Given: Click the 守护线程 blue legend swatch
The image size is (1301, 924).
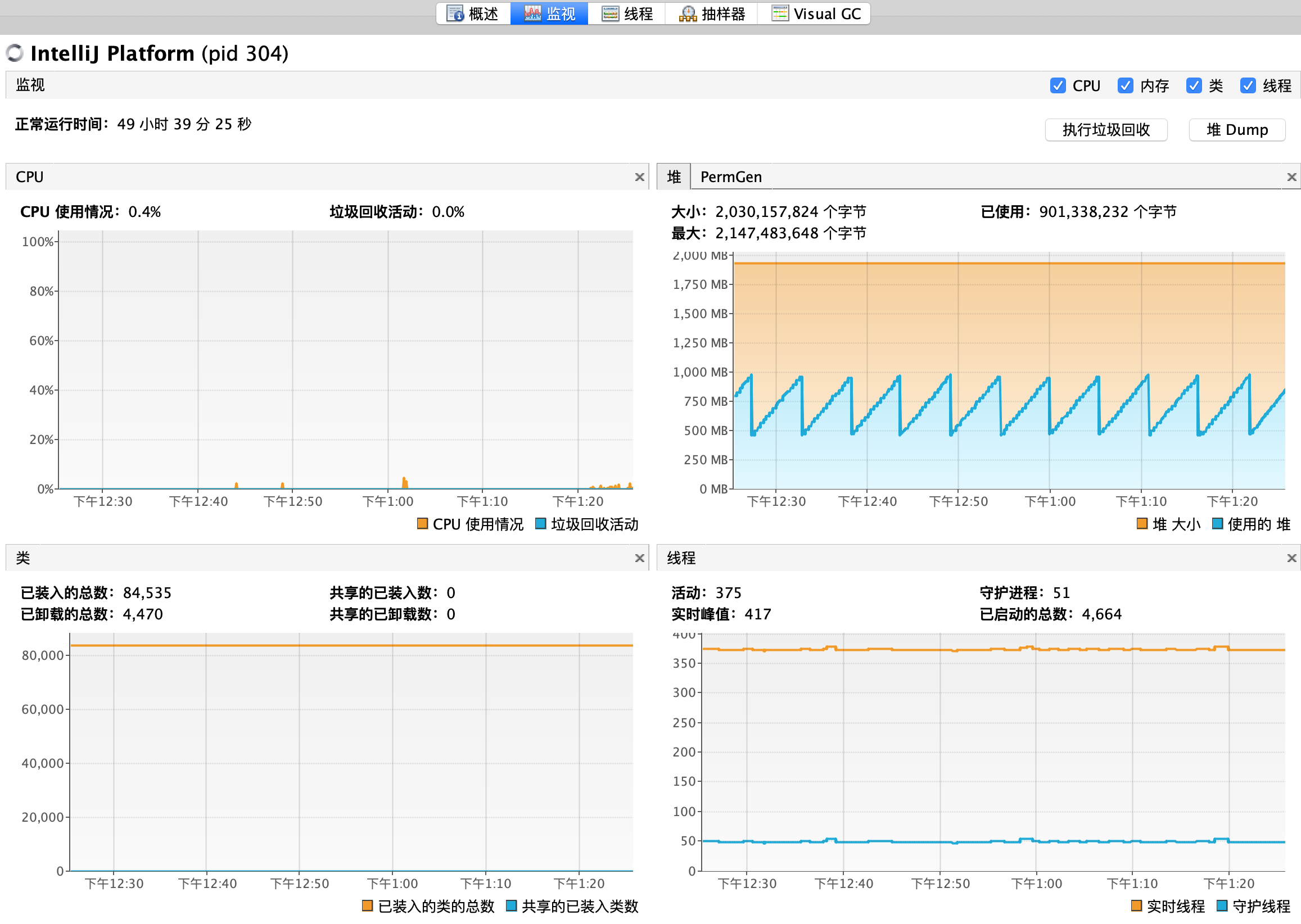Looking at the screenshot, I should [x=1221, y=905].
